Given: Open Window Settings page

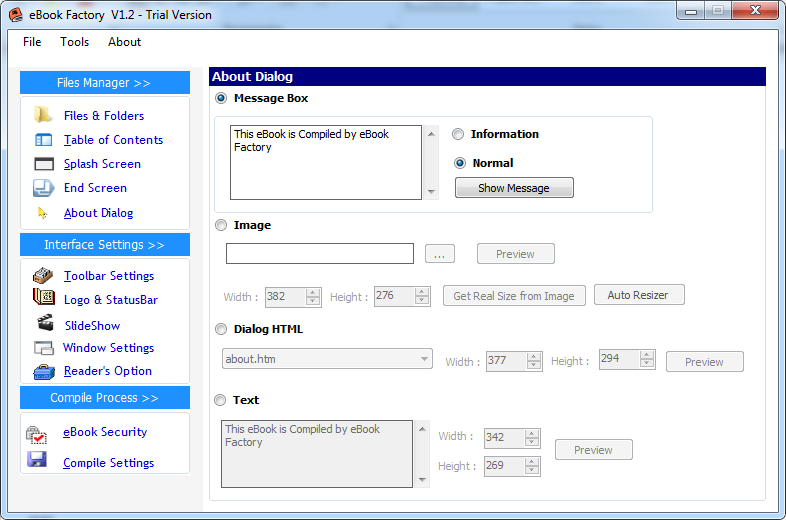Looking at the screenshot, I should [108, 348].
